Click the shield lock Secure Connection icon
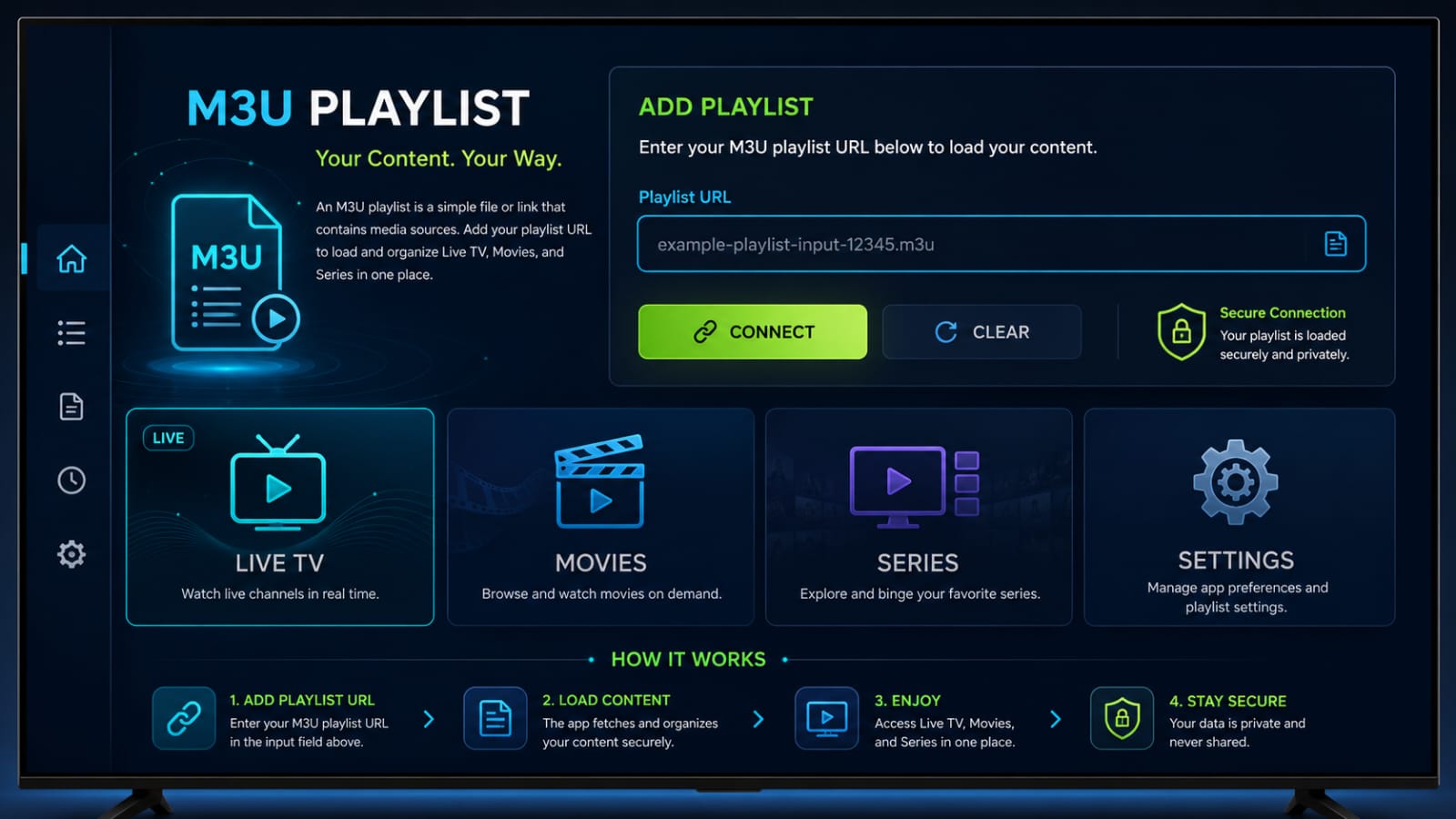The width and height of the screenshot is (1456, 819). tap(1181, 331)
